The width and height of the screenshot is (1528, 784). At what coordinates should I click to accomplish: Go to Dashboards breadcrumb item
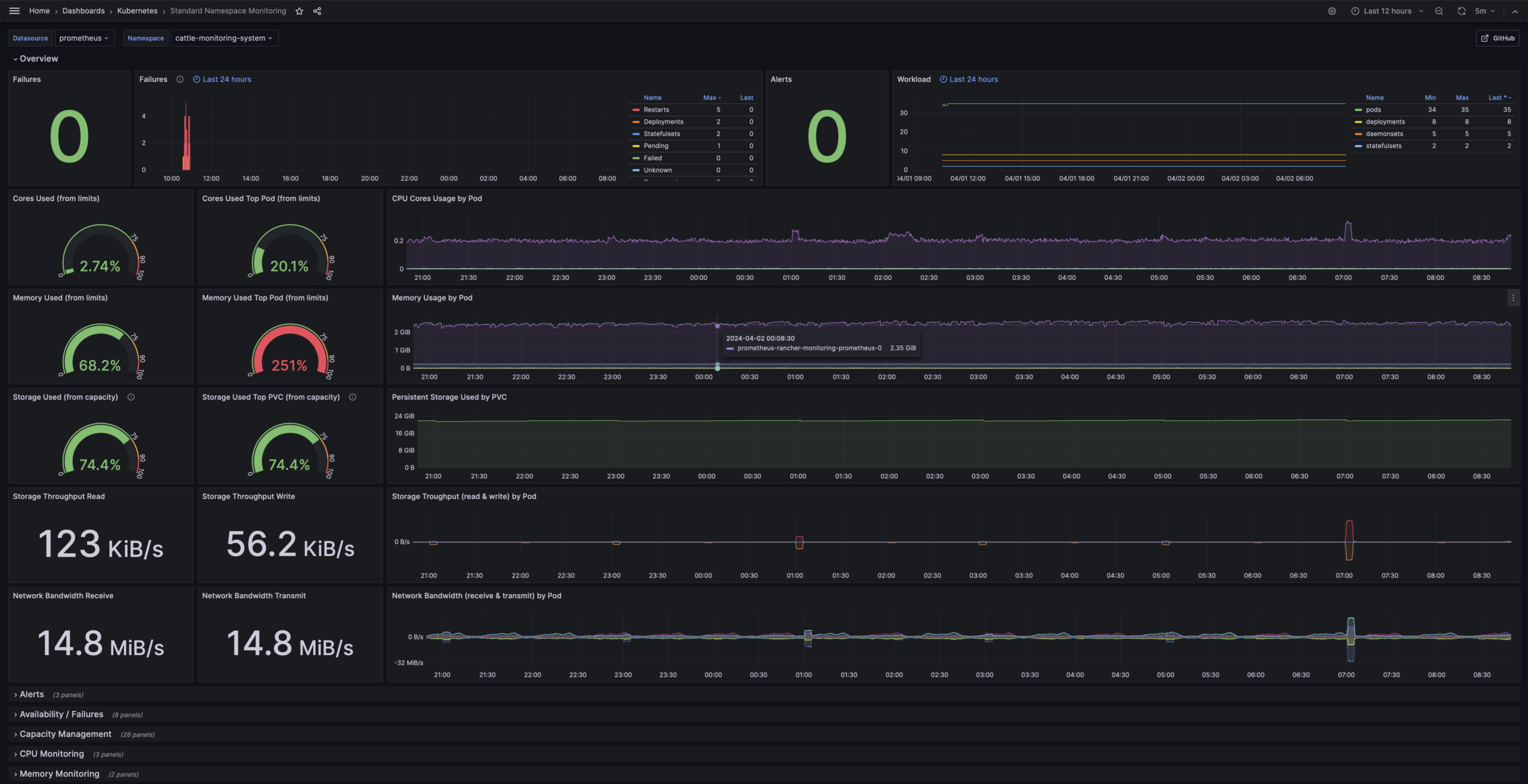click(84, 11)
